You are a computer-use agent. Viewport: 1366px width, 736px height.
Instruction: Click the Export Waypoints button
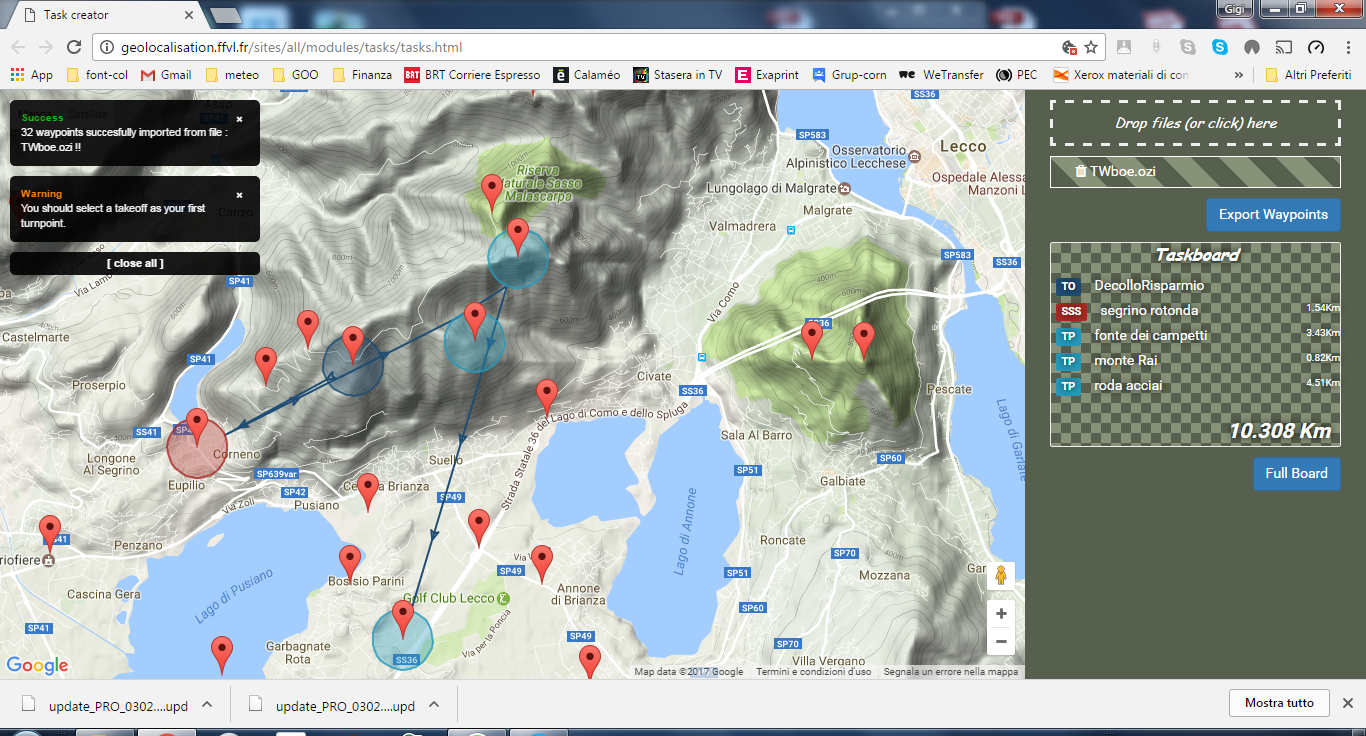tap(1273, 214)
